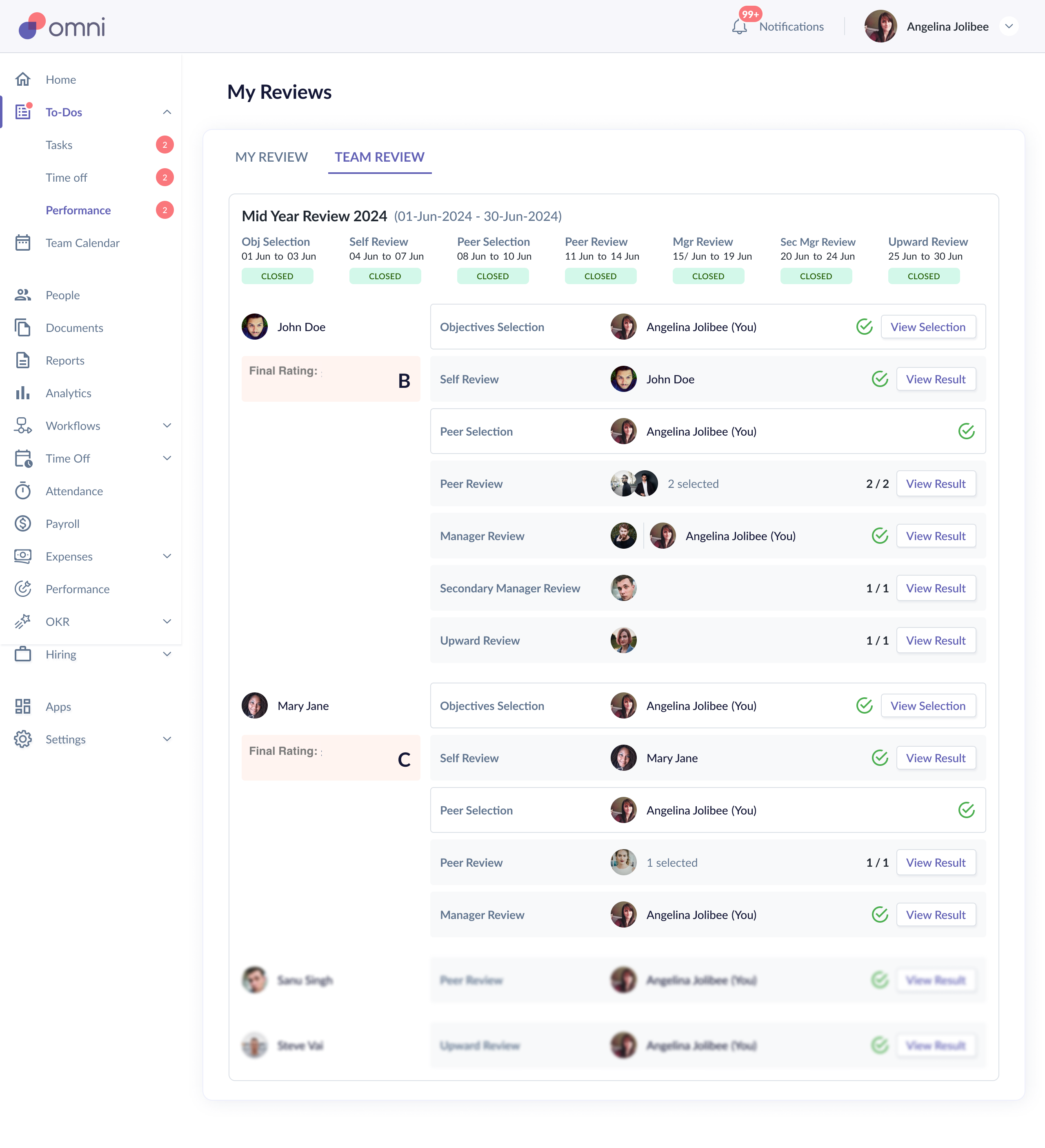Click the Team Calendar icon
This screenshot has width=1045, height=1148.
[23, 243]
